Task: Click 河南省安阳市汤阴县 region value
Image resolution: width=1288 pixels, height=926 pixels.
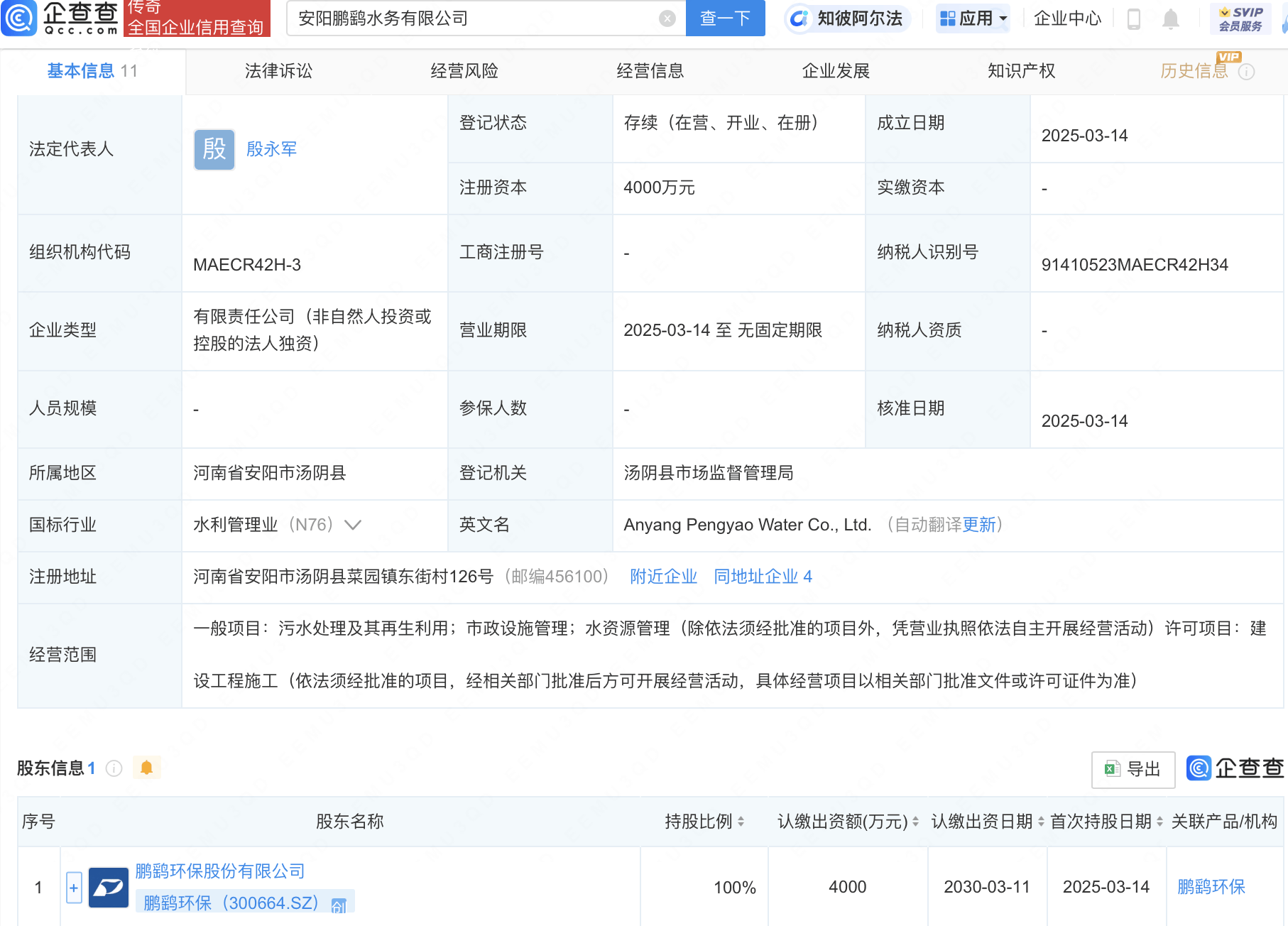Action: tap(270, 473)
